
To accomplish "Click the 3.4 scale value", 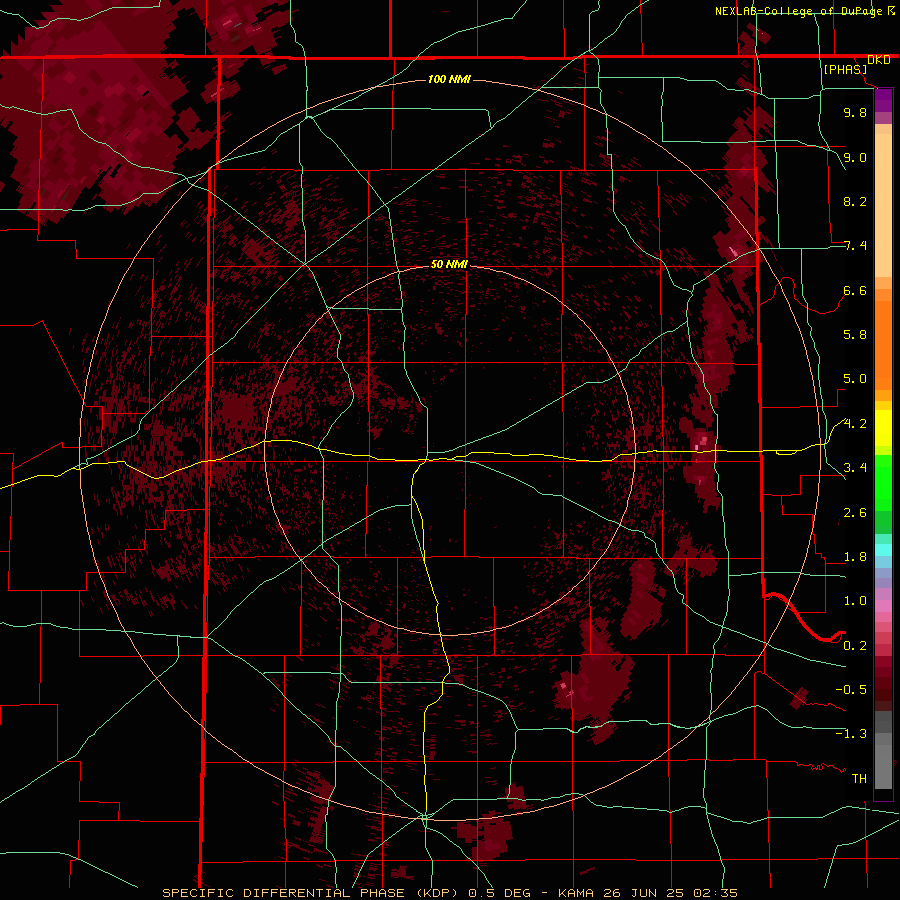I will [x=855, y=468].
